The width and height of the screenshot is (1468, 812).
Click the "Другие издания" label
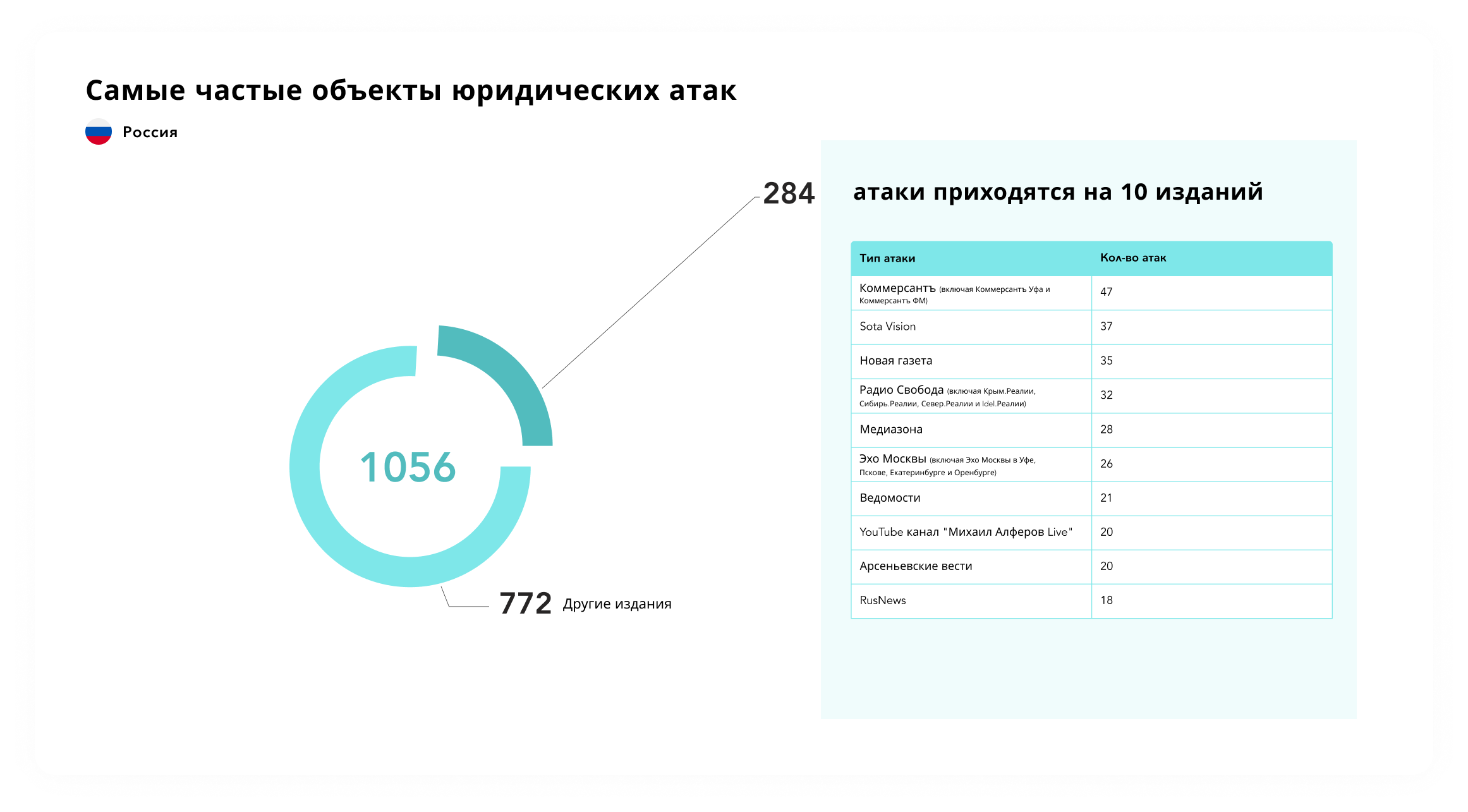(x=617, y=604)
